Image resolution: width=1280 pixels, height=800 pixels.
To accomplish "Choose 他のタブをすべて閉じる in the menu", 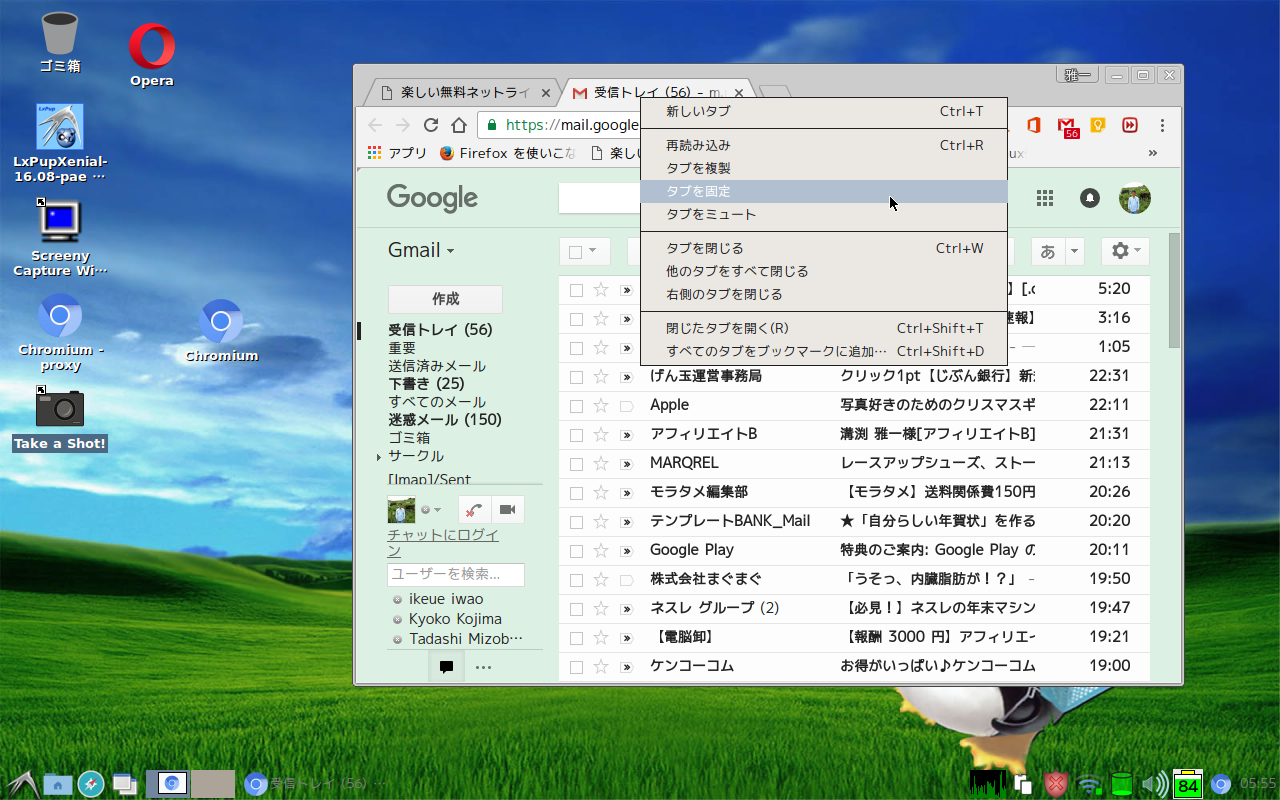I will (x=825, y=271).
